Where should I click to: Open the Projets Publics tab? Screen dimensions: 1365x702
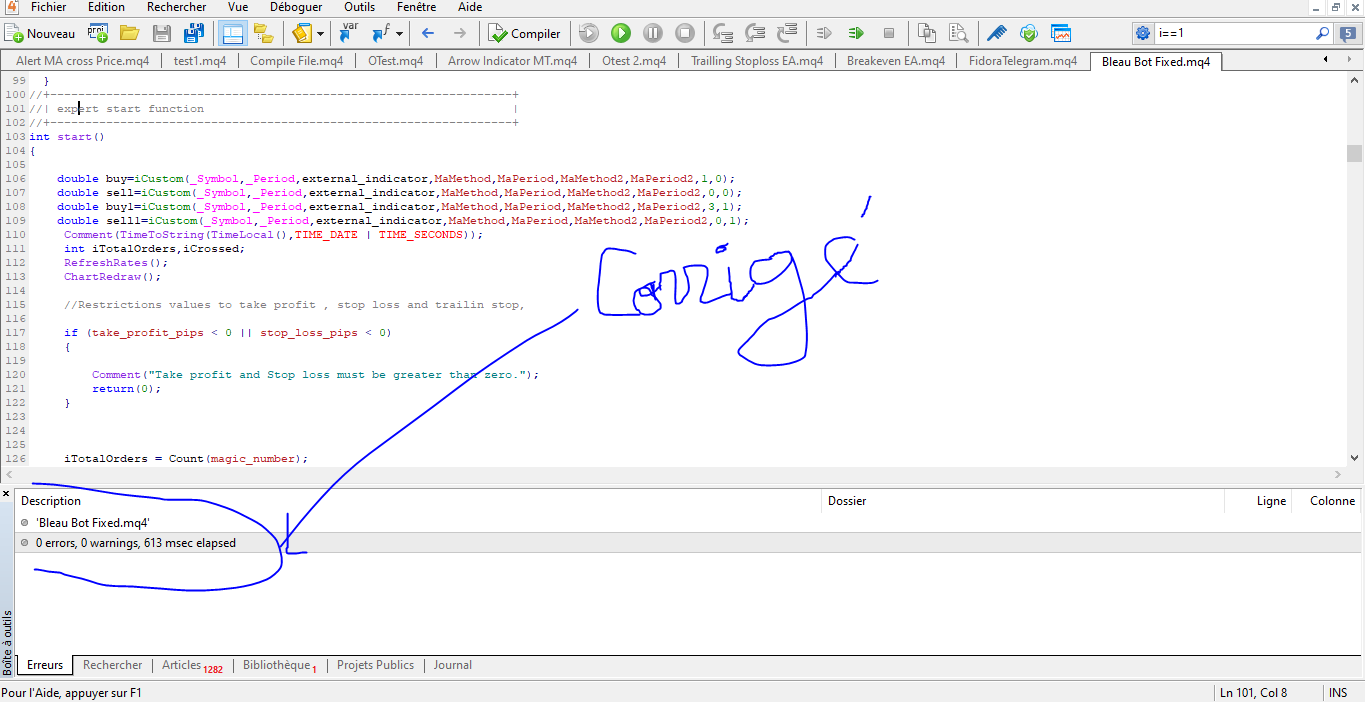point(376,665)
